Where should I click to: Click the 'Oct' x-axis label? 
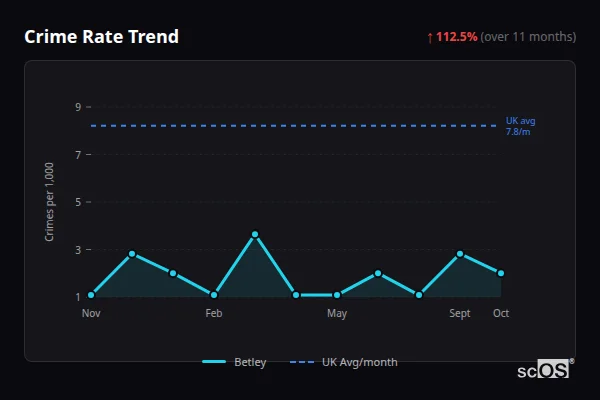pyautogui.click(x=501, y=313)
